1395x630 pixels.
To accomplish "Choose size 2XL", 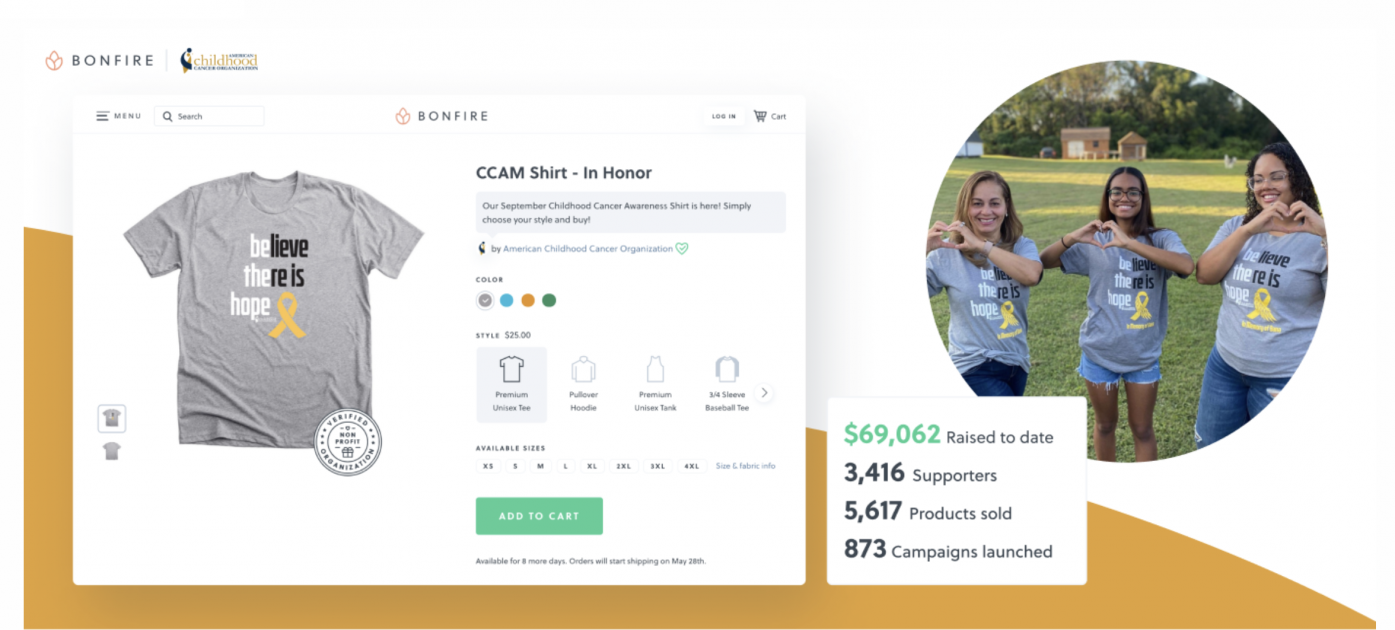I will point(623,466).
